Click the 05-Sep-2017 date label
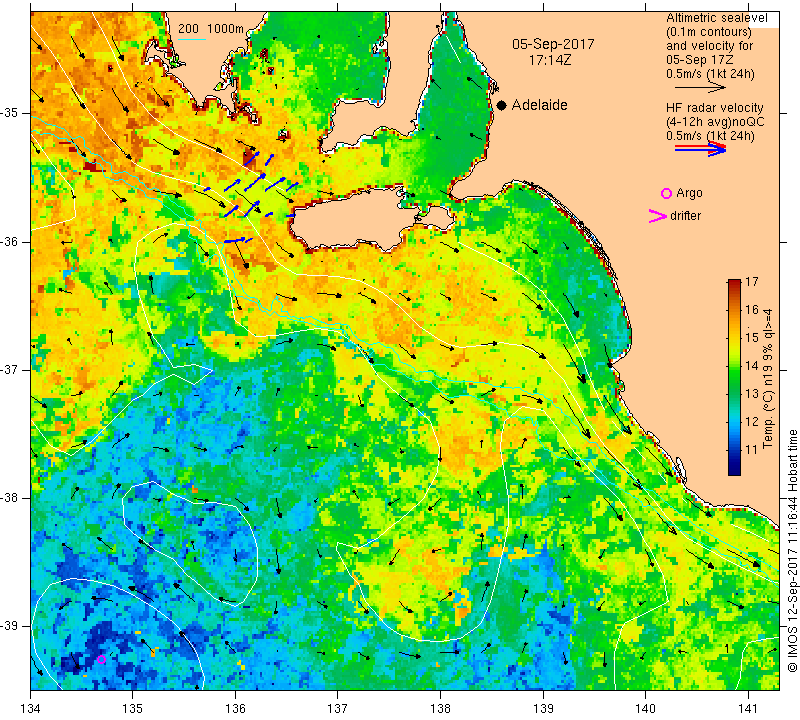The image size is (800, 720). (553, 44)
